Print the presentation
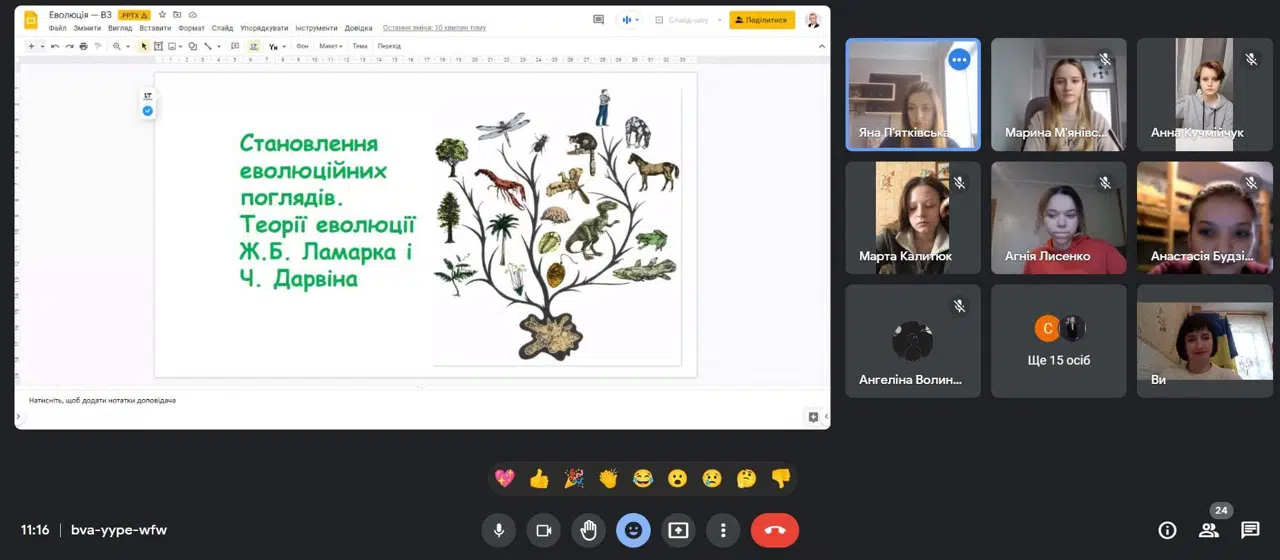This screenshot has width=1280, height=560. tap(83, 46)
